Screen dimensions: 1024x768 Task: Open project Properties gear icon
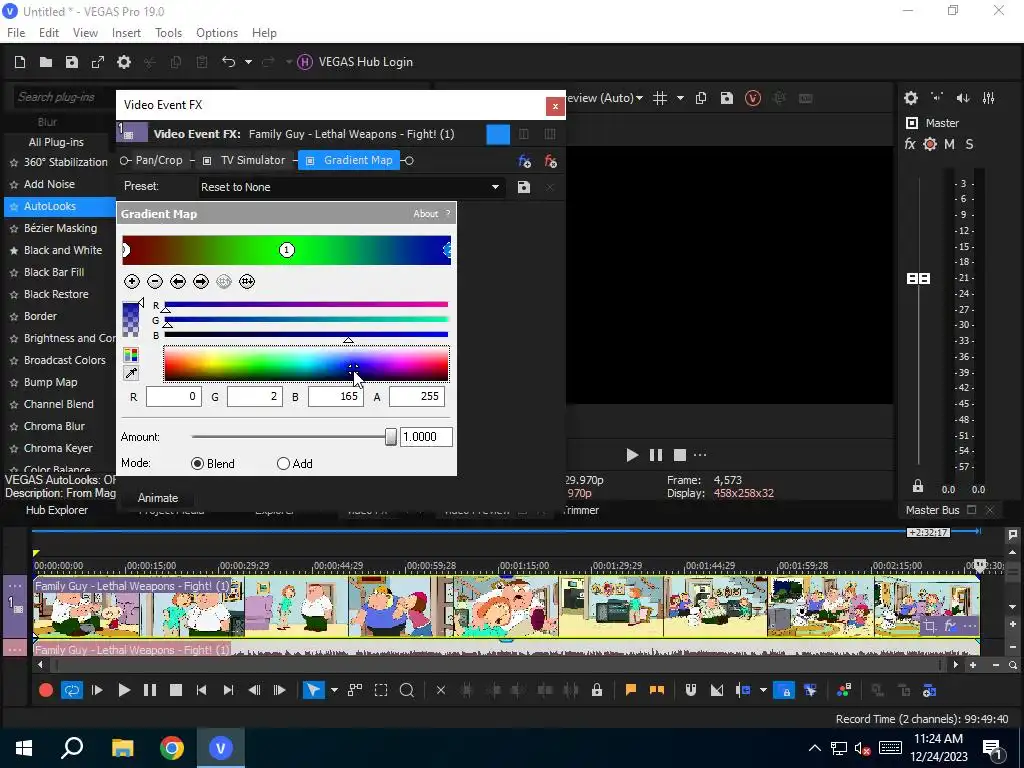coord(123,62)
